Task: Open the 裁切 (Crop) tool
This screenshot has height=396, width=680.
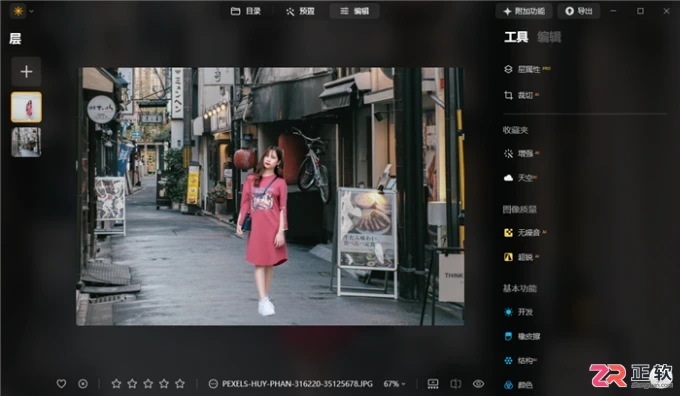Action: (521, 95)
